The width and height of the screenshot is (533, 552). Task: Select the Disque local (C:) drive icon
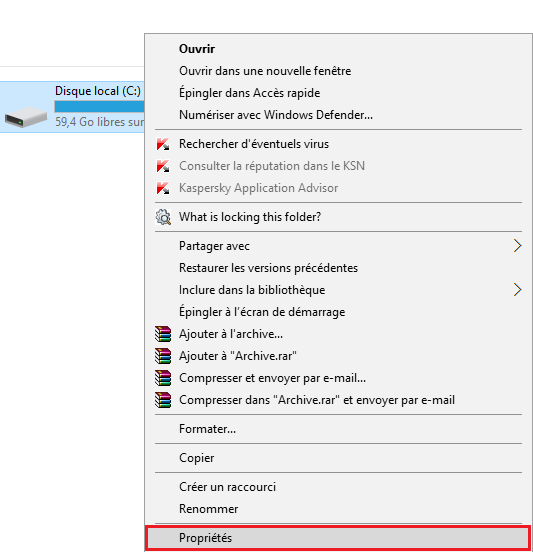(x=26, y=117)
